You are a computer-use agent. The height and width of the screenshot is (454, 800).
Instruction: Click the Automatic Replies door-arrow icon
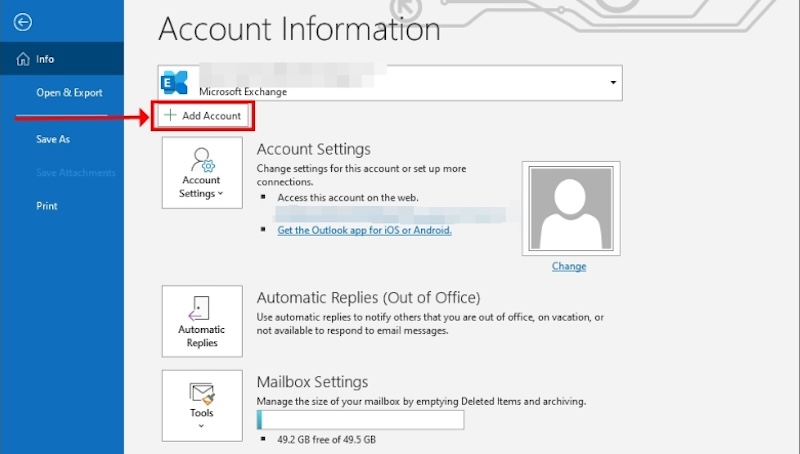[x=199, y=309]
